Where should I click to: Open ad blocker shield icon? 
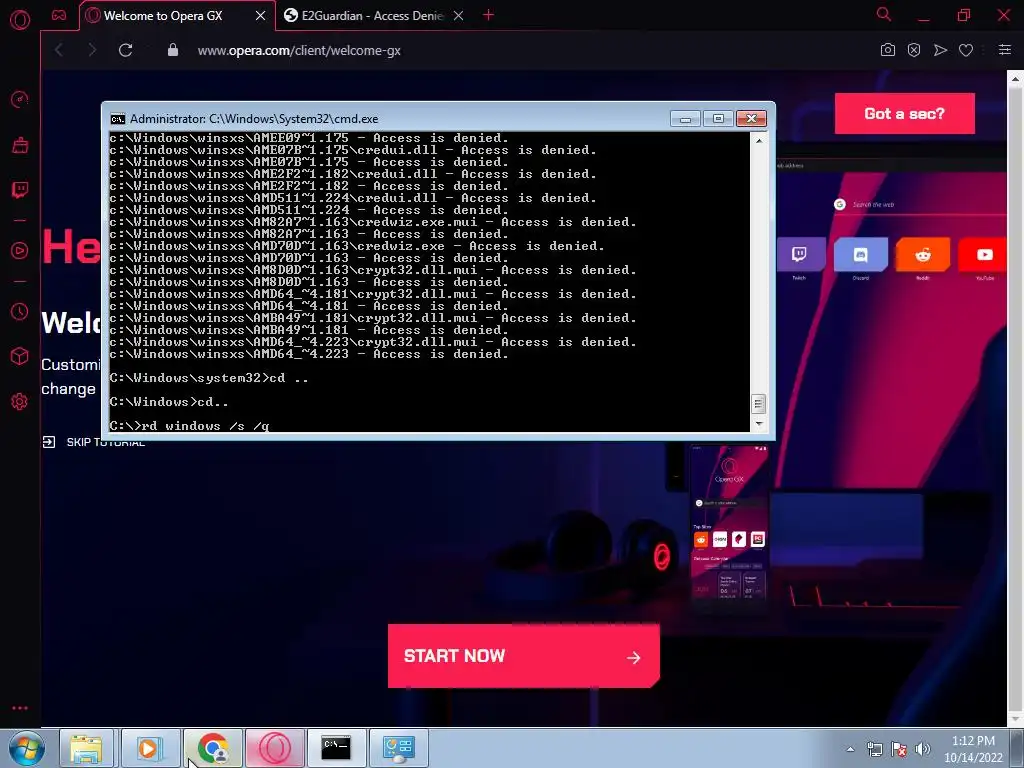tap(914, 50)
